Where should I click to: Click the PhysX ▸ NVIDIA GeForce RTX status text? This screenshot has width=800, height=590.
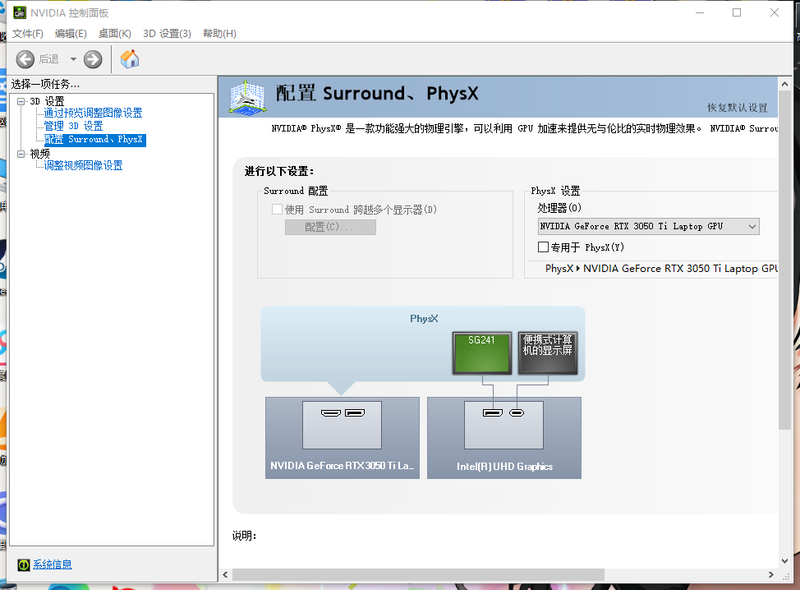click(x=661, y=268)
